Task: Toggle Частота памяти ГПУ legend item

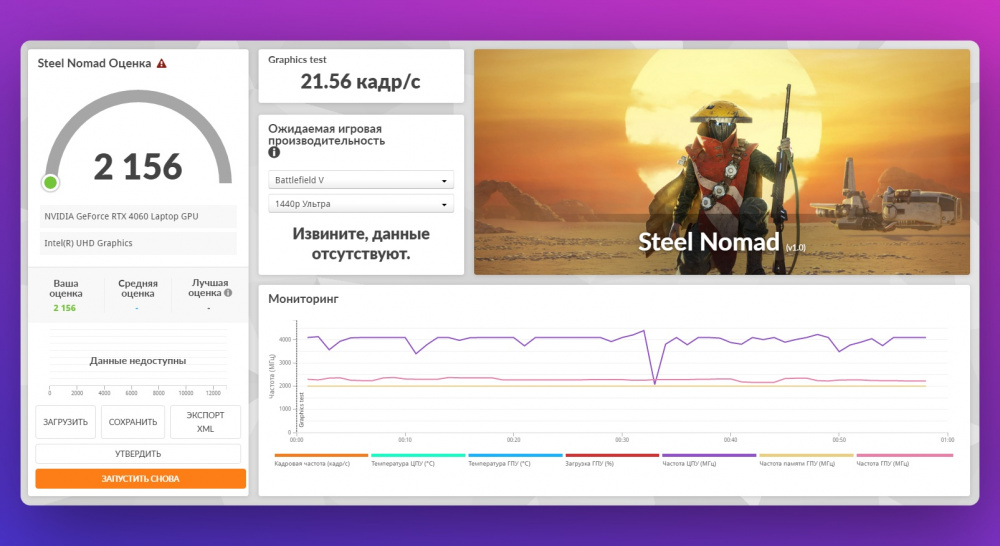Action: [805, 460]
